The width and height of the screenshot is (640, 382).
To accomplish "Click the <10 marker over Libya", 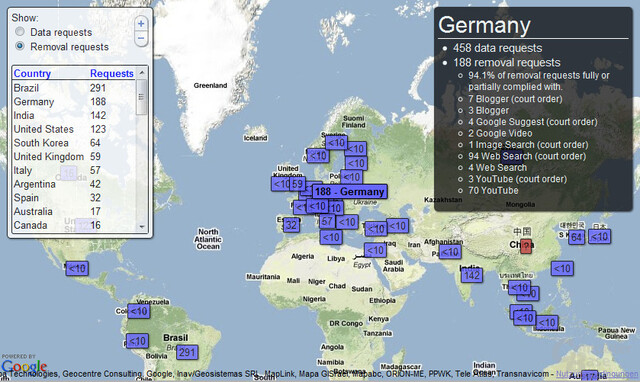I will pos(331,237).
